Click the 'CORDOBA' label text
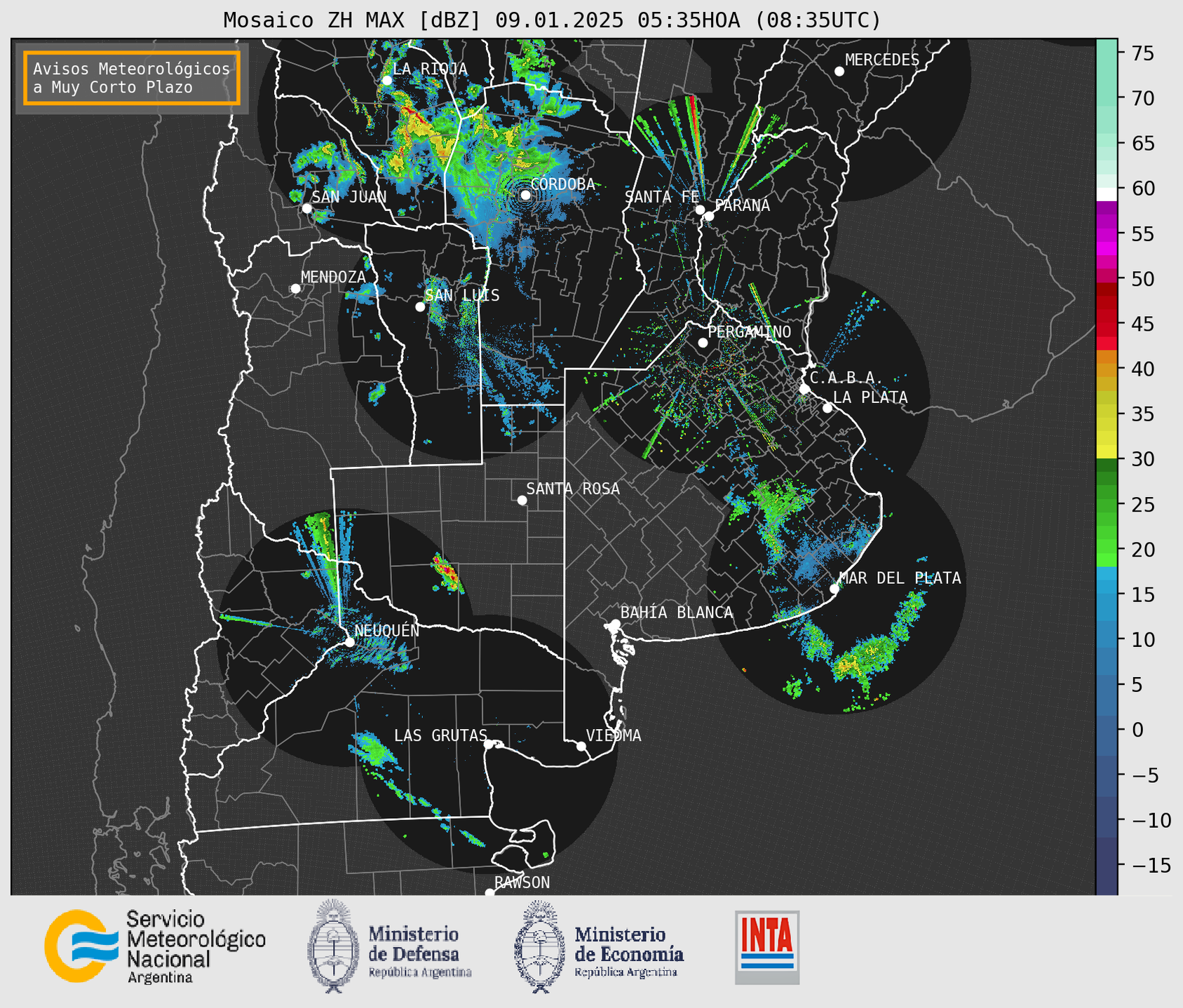The image size is (1183, 1008). [x=562, y=184]
